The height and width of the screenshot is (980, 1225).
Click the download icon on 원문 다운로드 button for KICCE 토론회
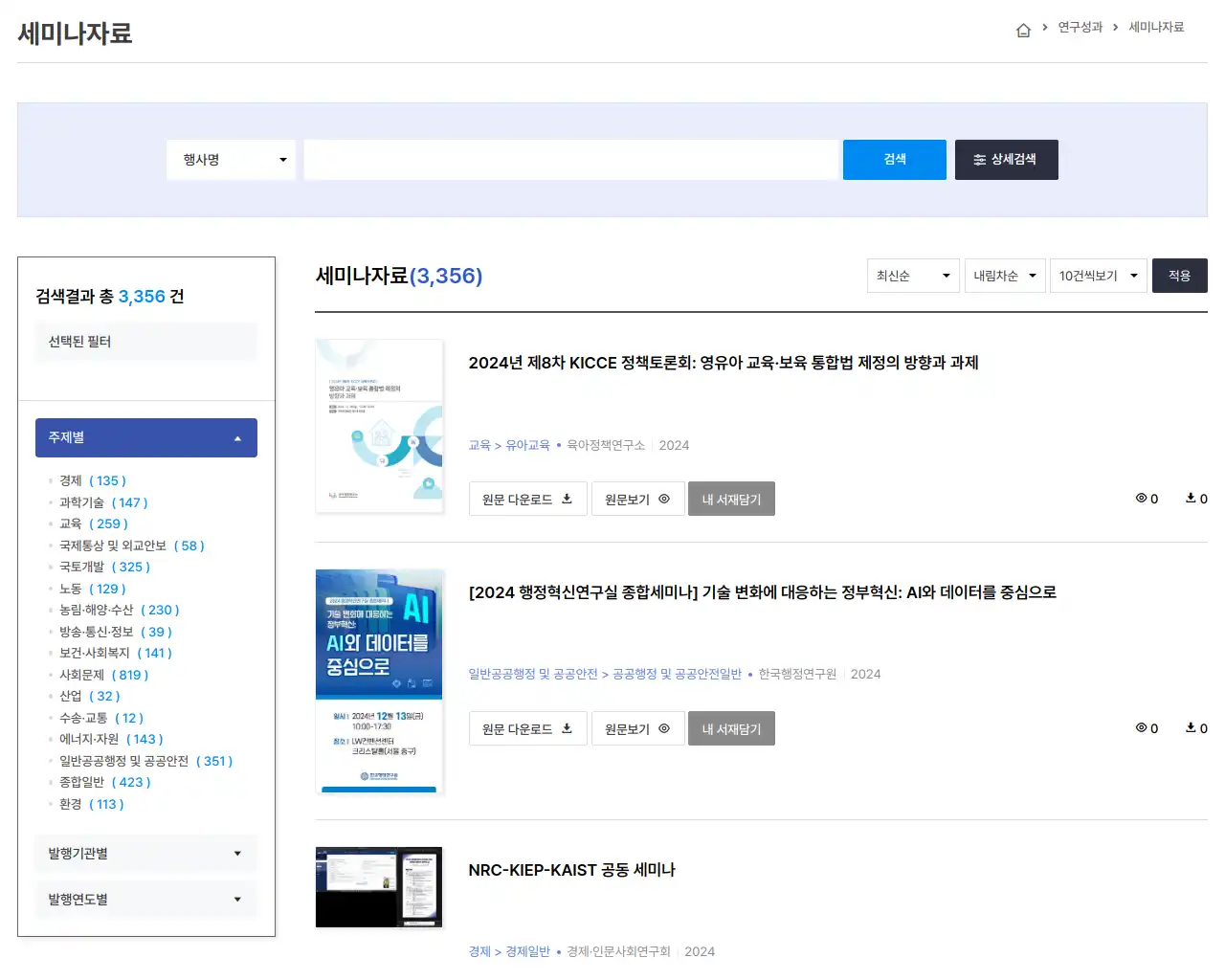click(568, 497)
